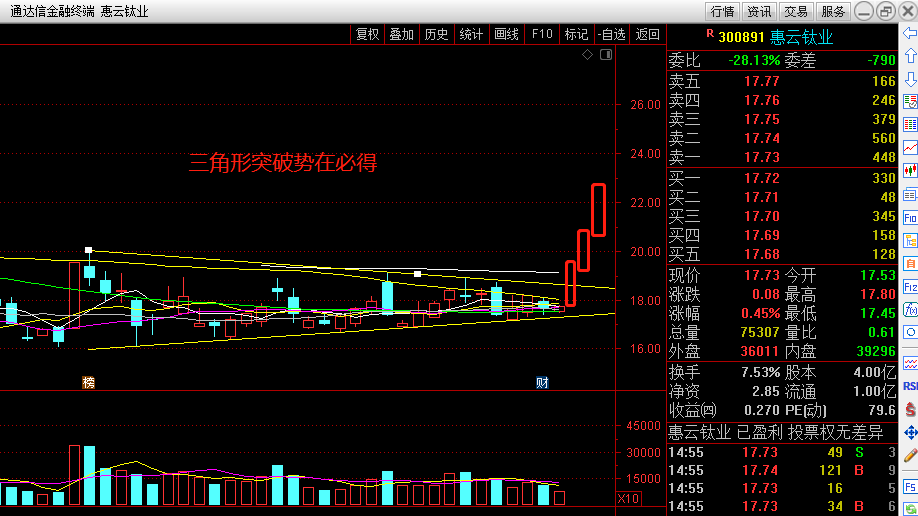Open the yellow tree structure icon
918x516 pixels.
[x=910, y=241]
